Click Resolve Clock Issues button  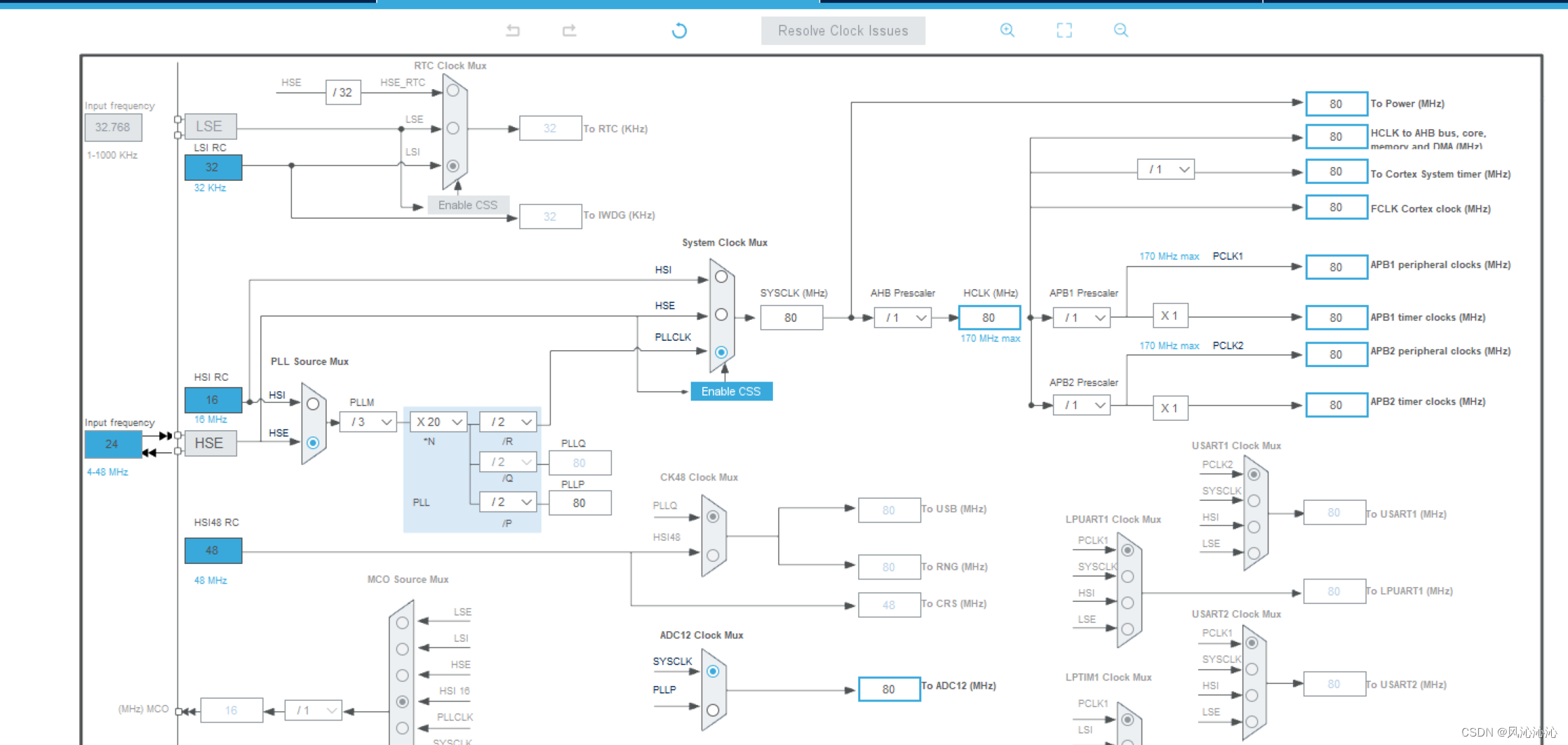coord(843,31)
